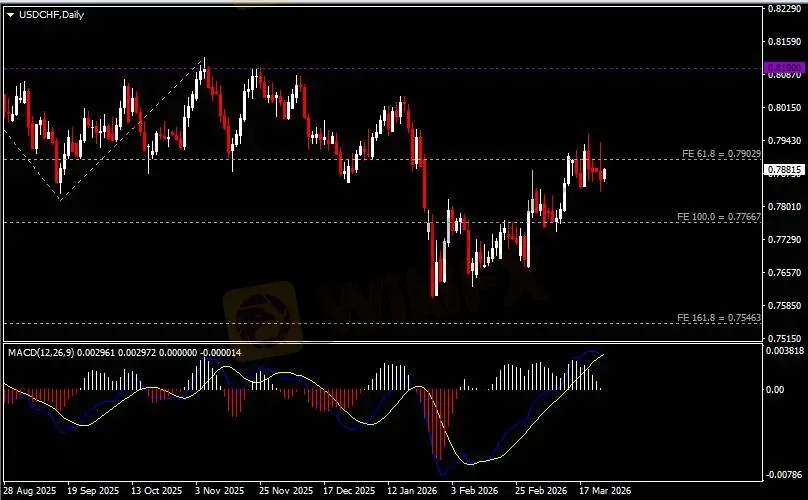Select the purple 0.81000 price level tag
This screenshot has width=808, height=500.
click(783, 69)
